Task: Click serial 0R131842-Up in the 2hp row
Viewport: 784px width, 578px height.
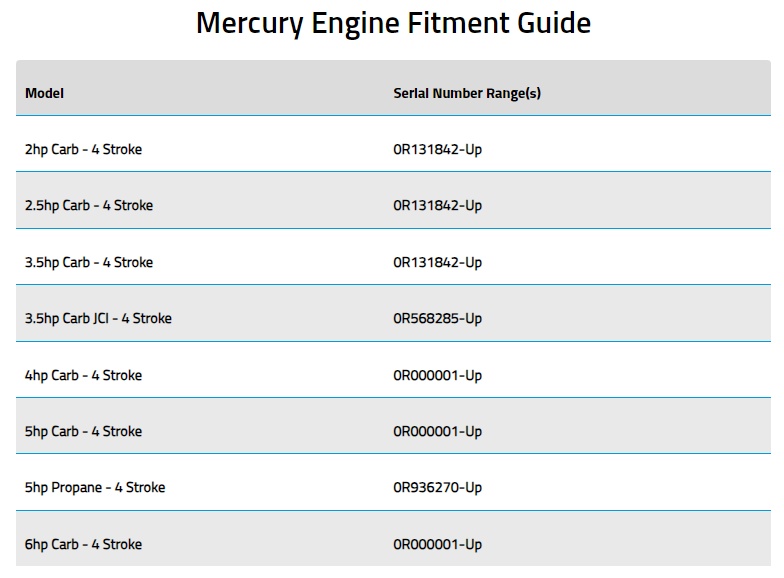Action: pyautogui.click(x=438, y=149)
